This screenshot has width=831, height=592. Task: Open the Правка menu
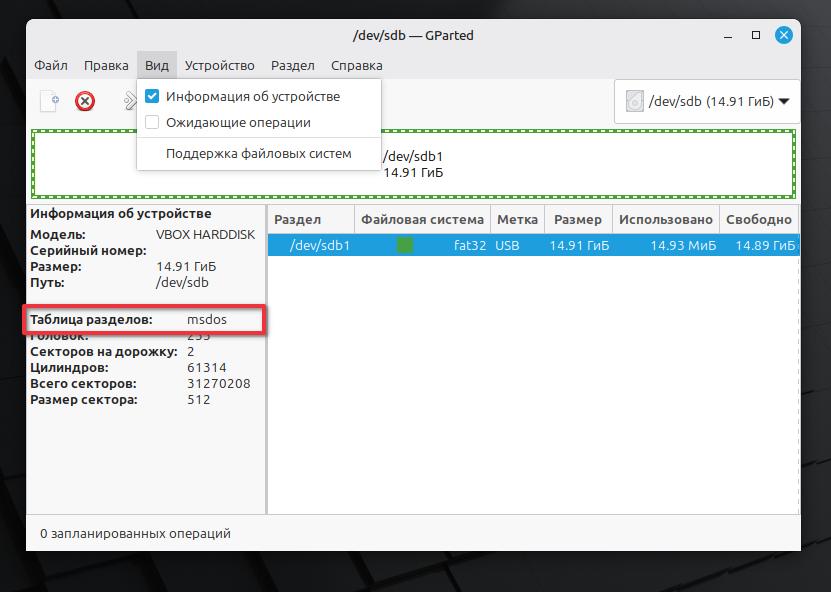click(106, 65)
